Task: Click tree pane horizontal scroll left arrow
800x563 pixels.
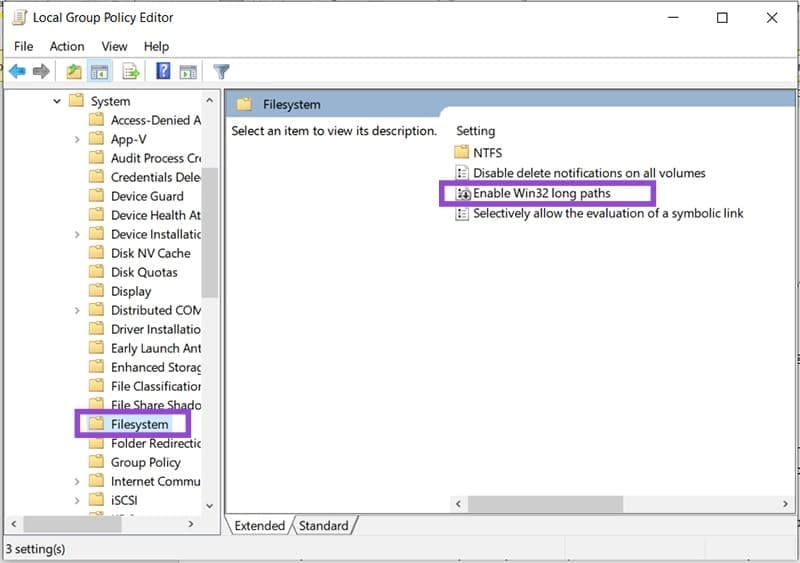Action: pyautogui.click(x=14, y=524)
